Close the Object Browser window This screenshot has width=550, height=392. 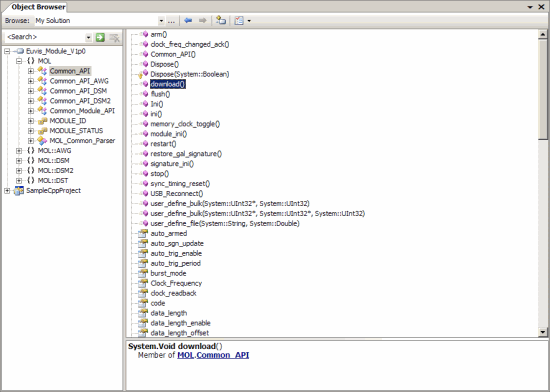(x=541, y=7)
